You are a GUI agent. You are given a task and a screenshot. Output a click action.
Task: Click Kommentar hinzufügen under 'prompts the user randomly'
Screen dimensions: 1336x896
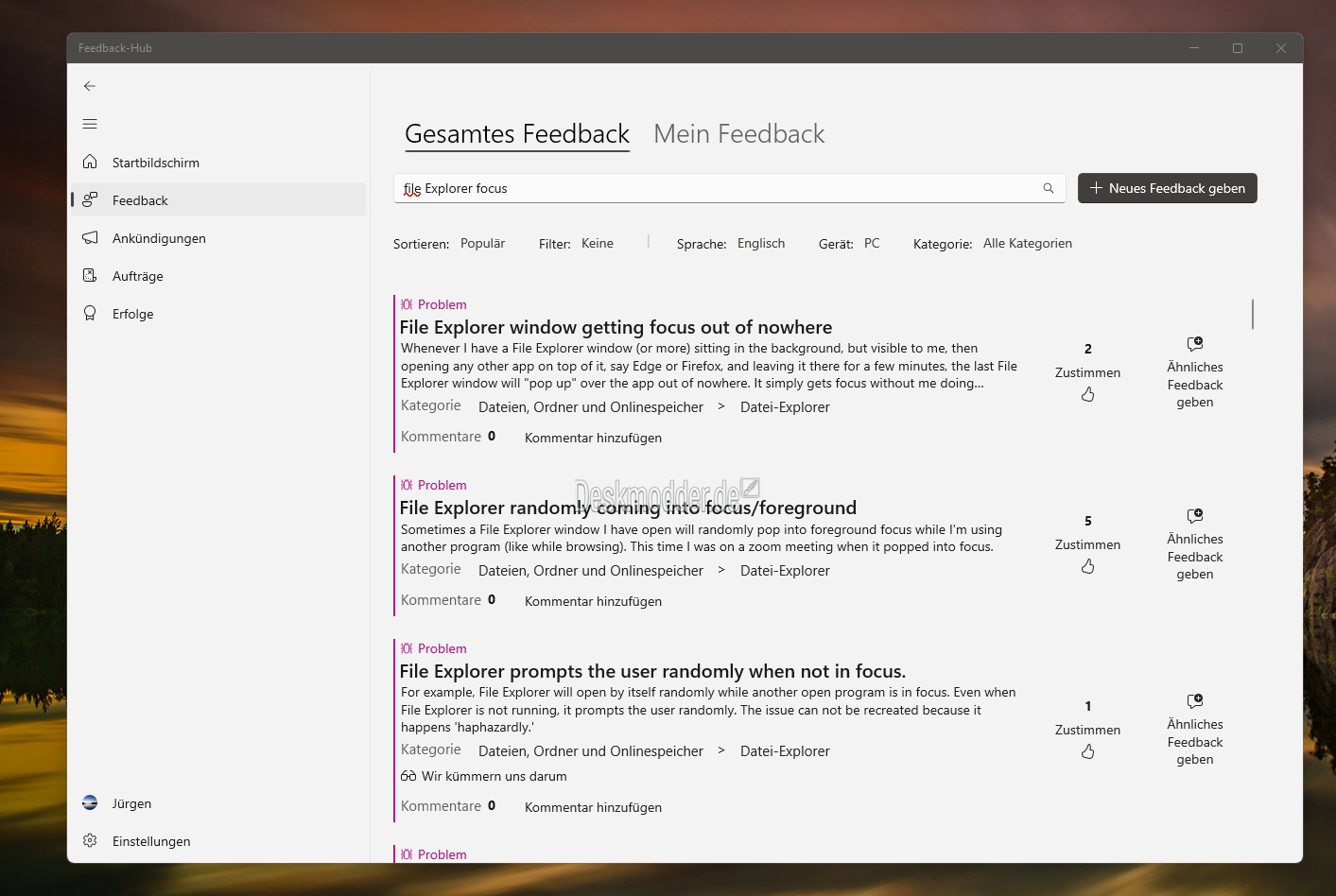click(x=593, y=807)
